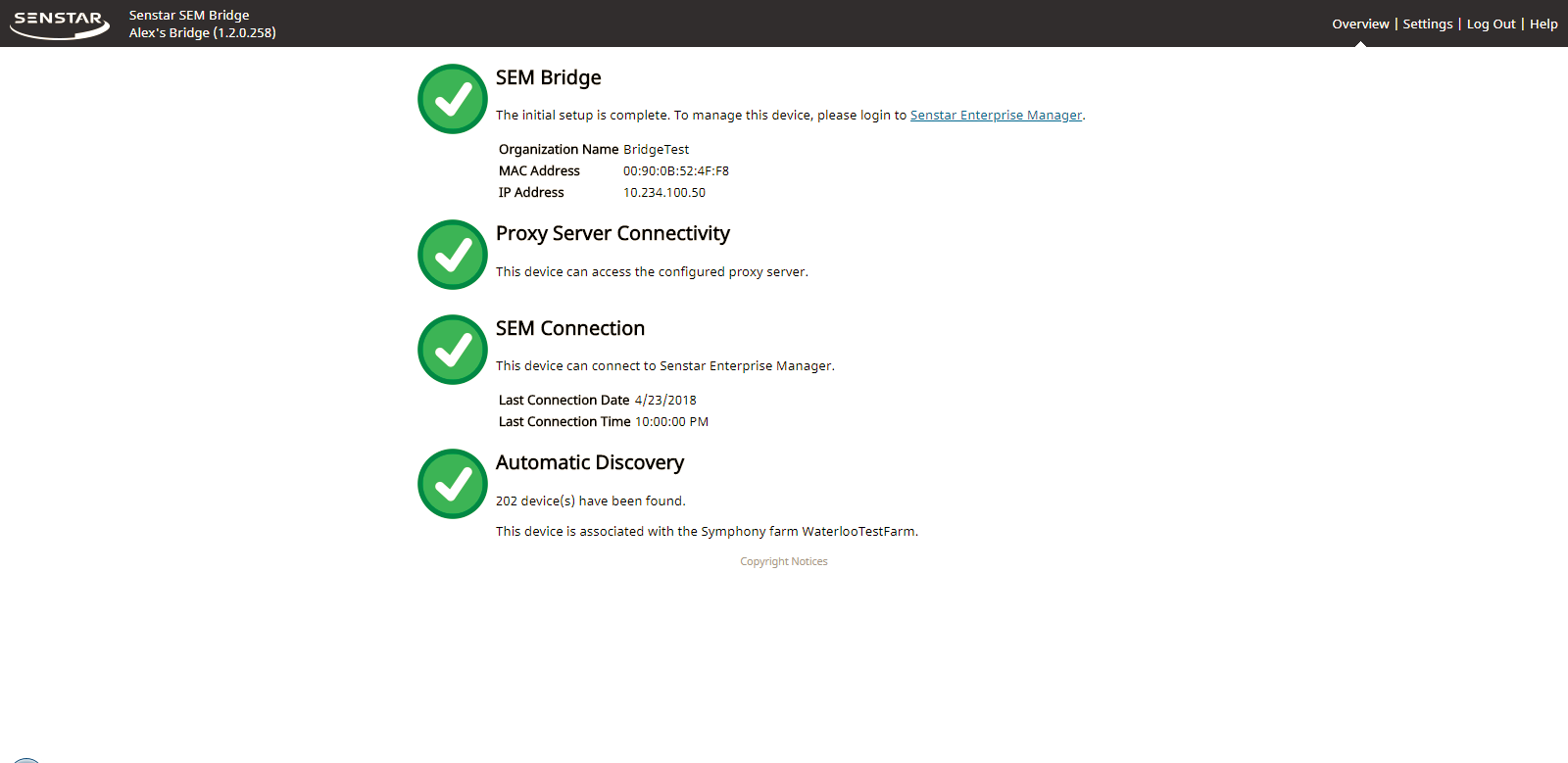Click the SEM Connection heading
1568x763 pixels.
click(x=570, y=328)
